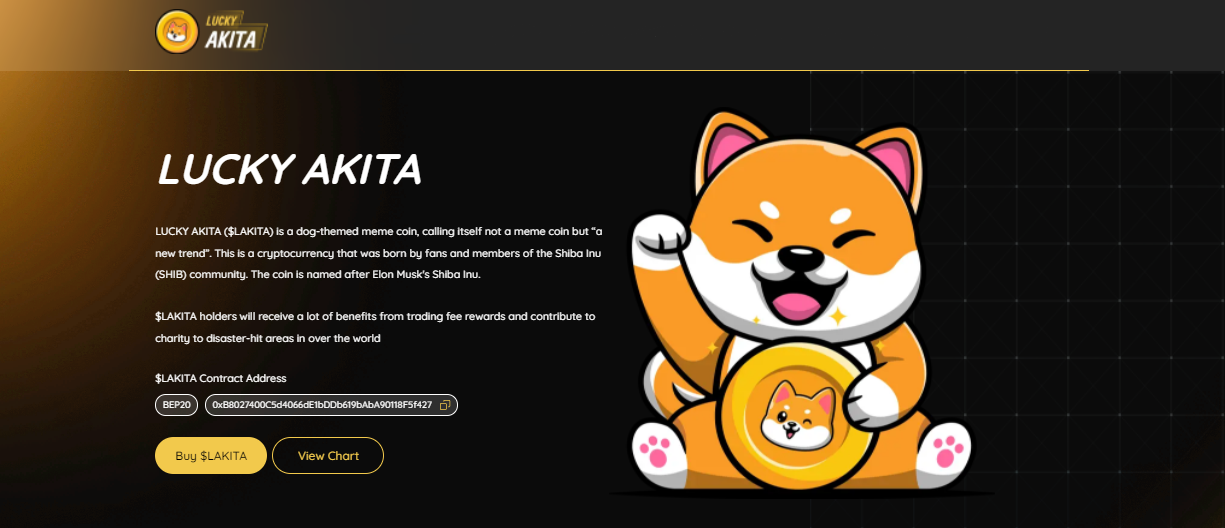Click the Lucky Akita logo in header

(211, 31)
